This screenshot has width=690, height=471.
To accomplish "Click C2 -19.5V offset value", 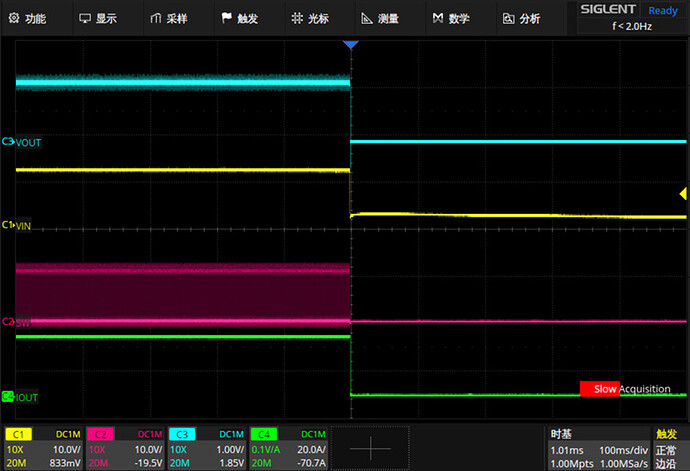I will pyautogui.click(x=148, y=463).
